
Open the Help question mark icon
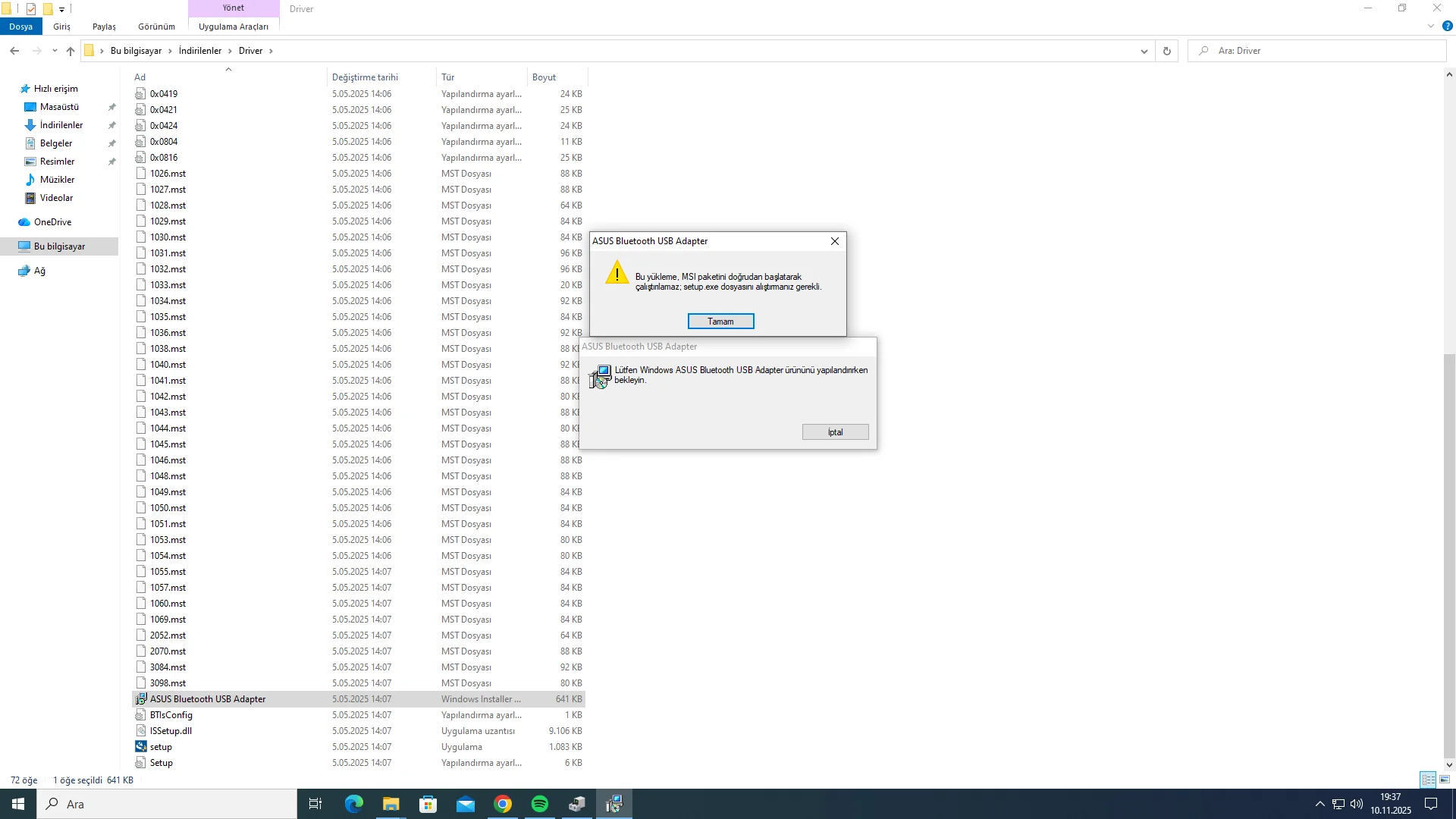point(1447,26)
